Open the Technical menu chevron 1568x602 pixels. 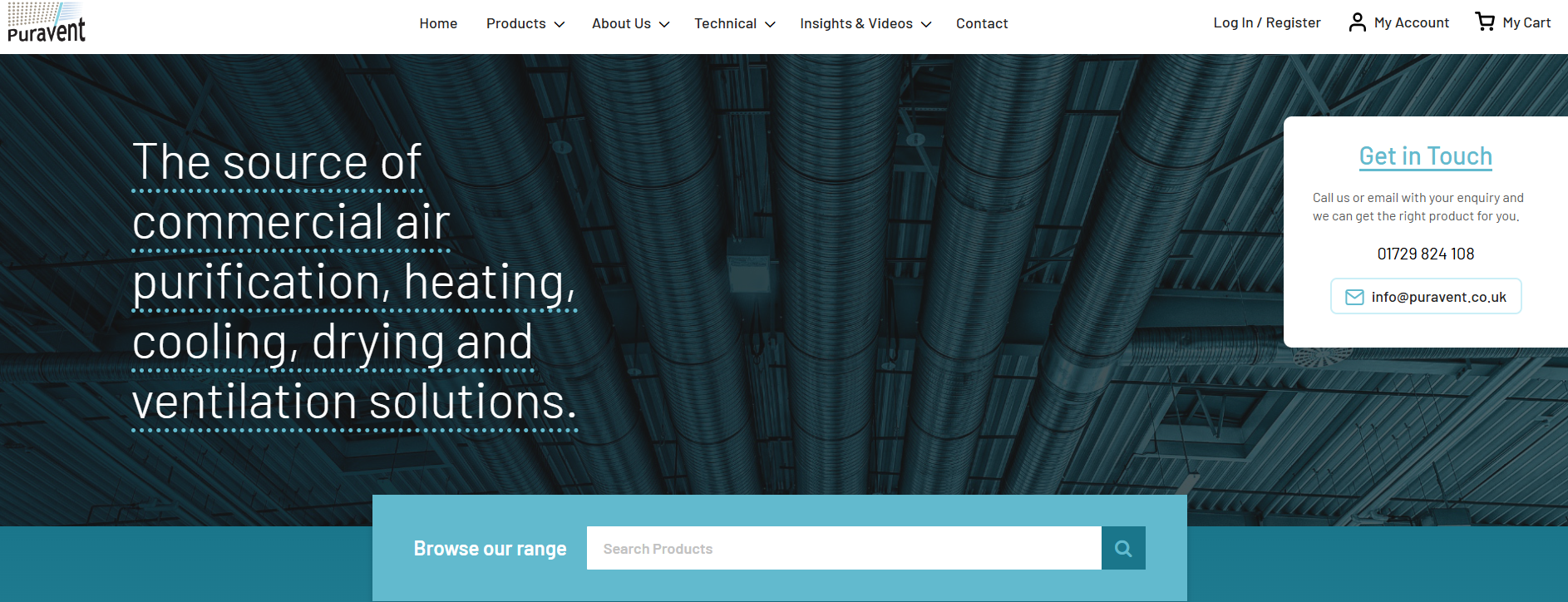770,24
